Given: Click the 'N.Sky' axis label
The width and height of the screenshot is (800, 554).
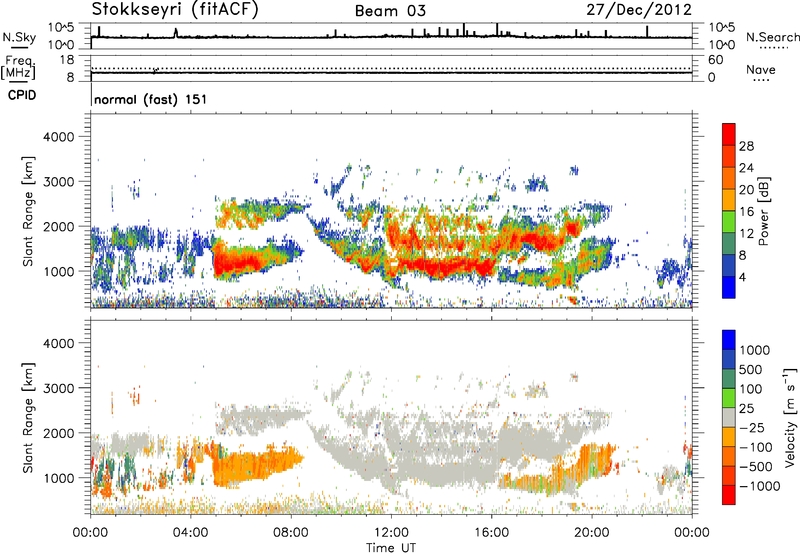Looking at the screenshot, I should coord(19,37).
